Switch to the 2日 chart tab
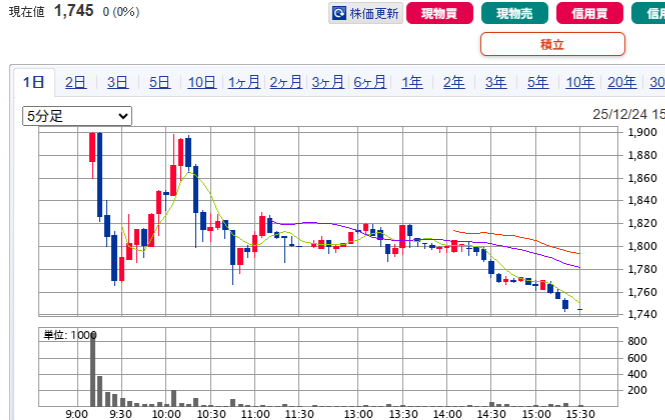This screenshot has width=665, height=420. 75,83
